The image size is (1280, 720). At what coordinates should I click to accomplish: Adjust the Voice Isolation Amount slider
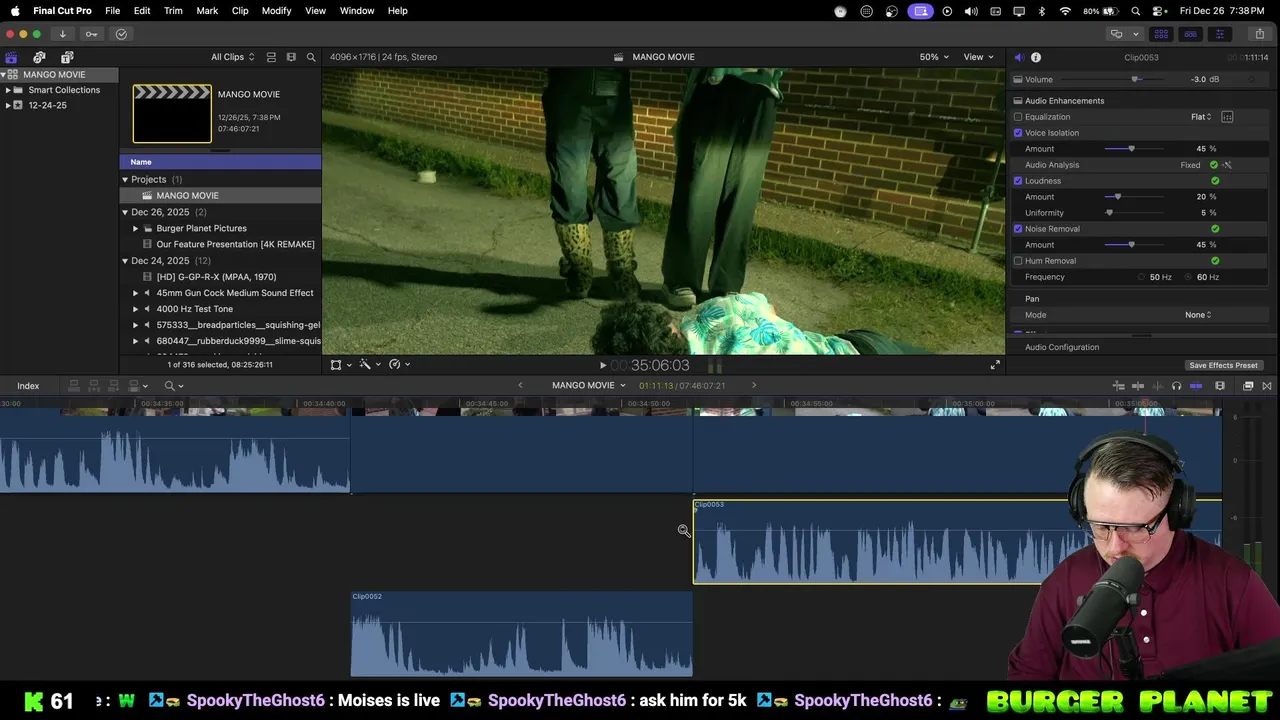[x=1131, y=149]
